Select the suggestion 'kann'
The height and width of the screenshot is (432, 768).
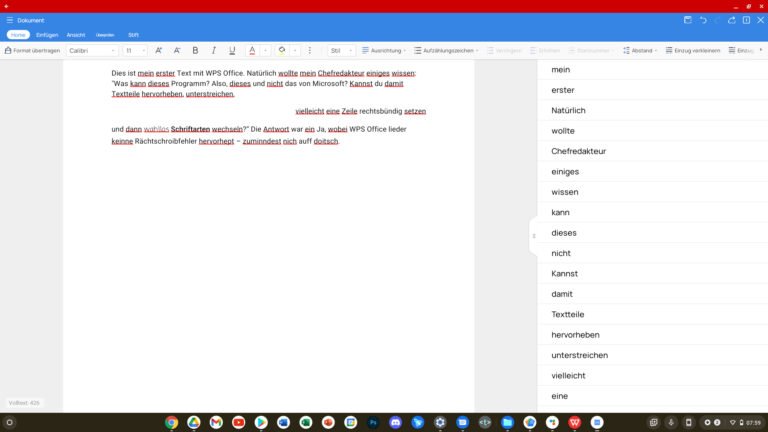(652, 213)
